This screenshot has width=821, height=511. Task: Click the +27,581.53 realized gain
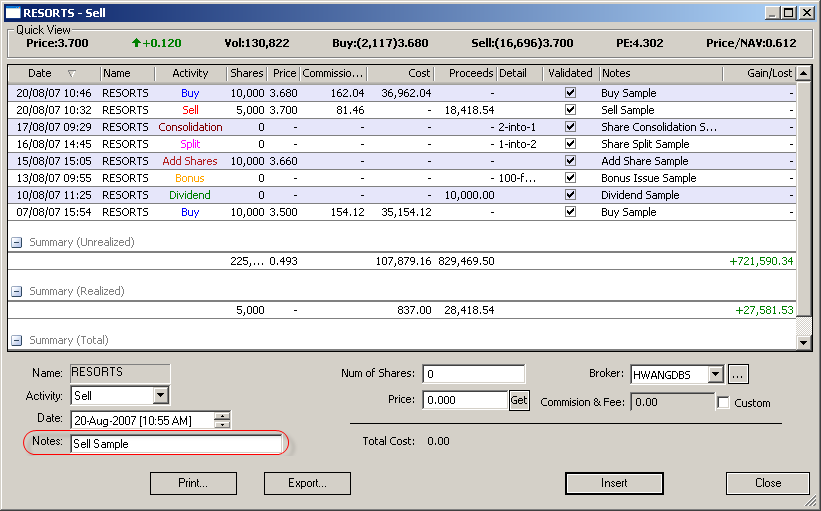[764, 310]
